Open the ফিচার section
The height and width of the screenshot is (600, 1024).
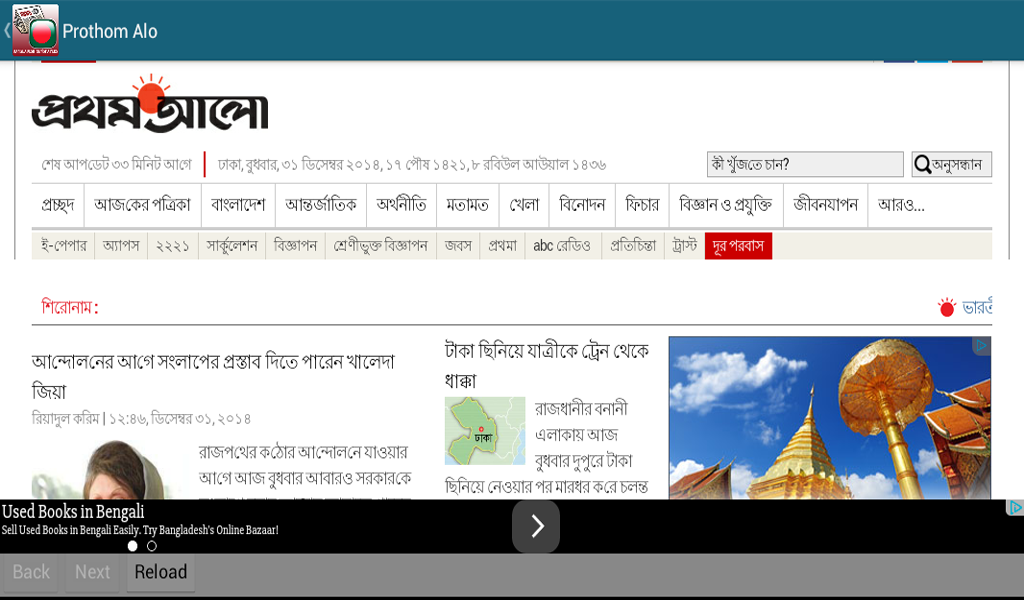[643, 205]
